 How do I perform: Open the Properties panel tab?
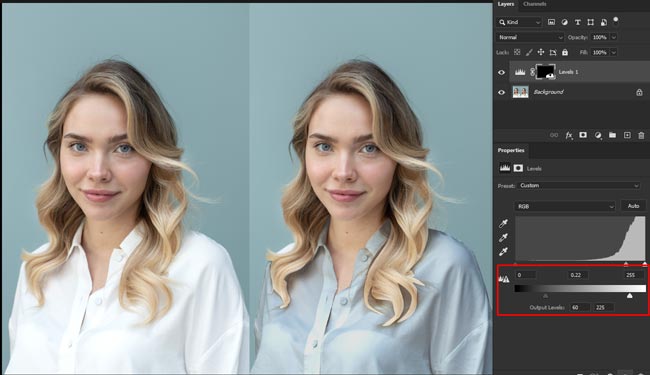point(511,150)
